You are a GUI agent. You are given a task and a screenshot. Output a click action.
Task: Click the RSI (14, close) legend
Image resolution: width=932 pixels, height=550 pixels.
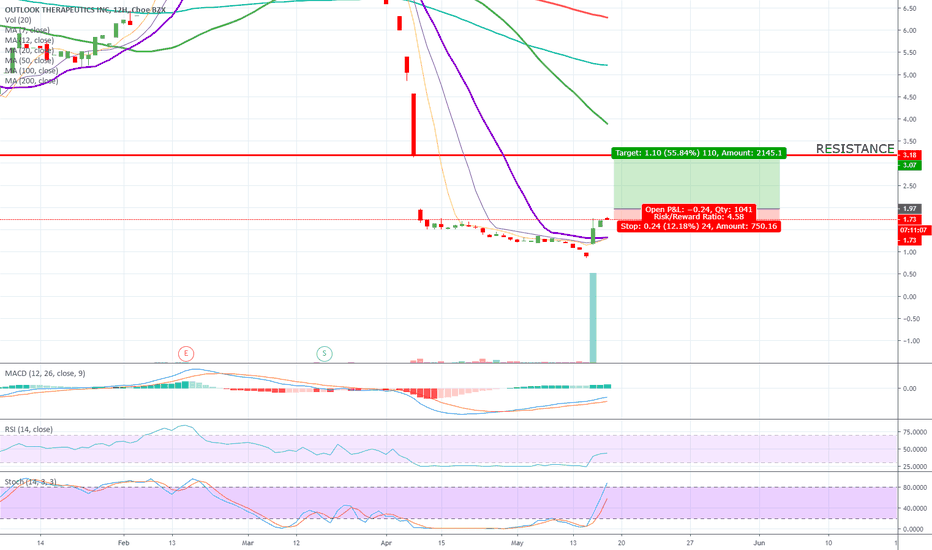pos(29,429)
